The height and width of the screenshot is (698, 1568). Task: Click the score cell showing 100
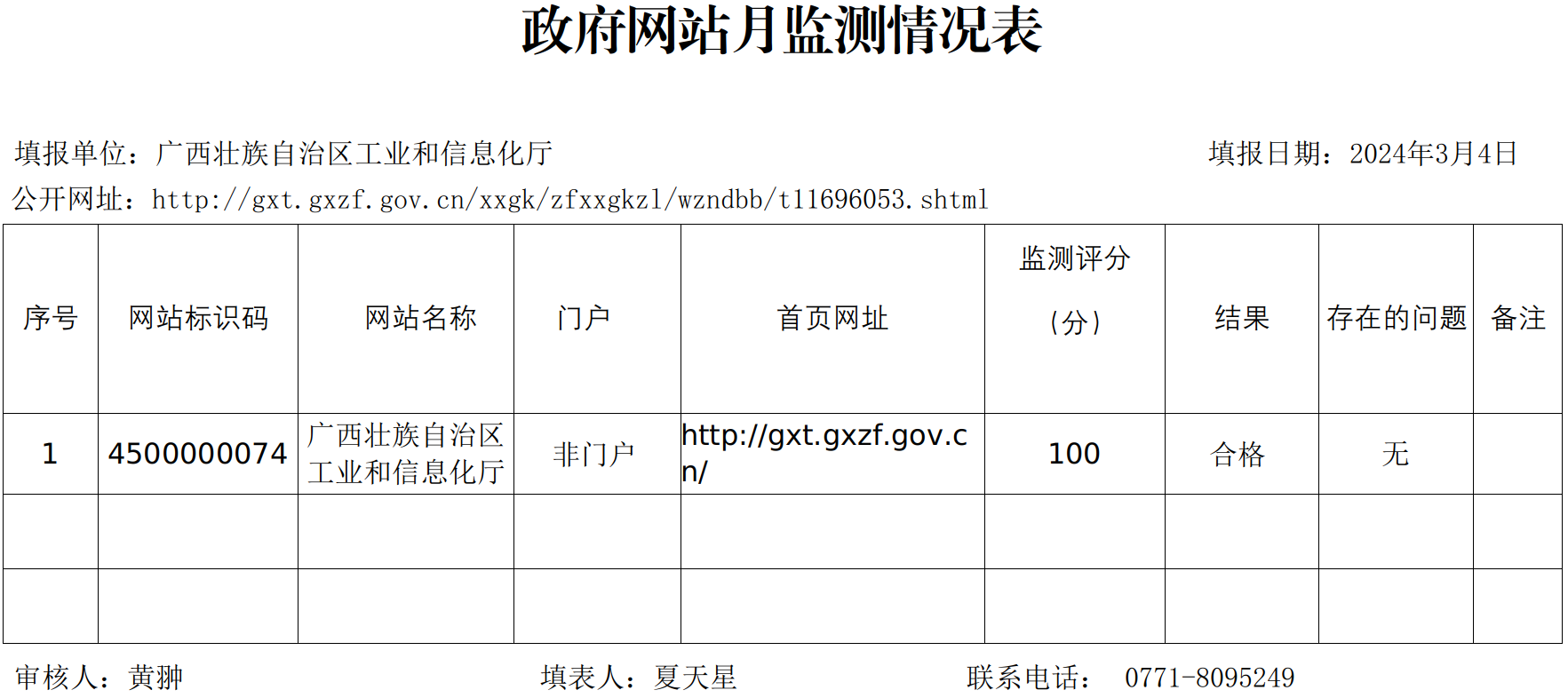click(1074, 454)
